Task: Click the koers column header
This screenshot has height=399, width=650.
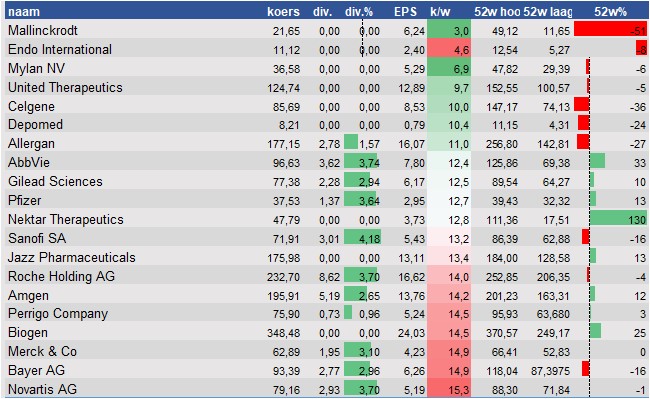Action: [283, 11]
